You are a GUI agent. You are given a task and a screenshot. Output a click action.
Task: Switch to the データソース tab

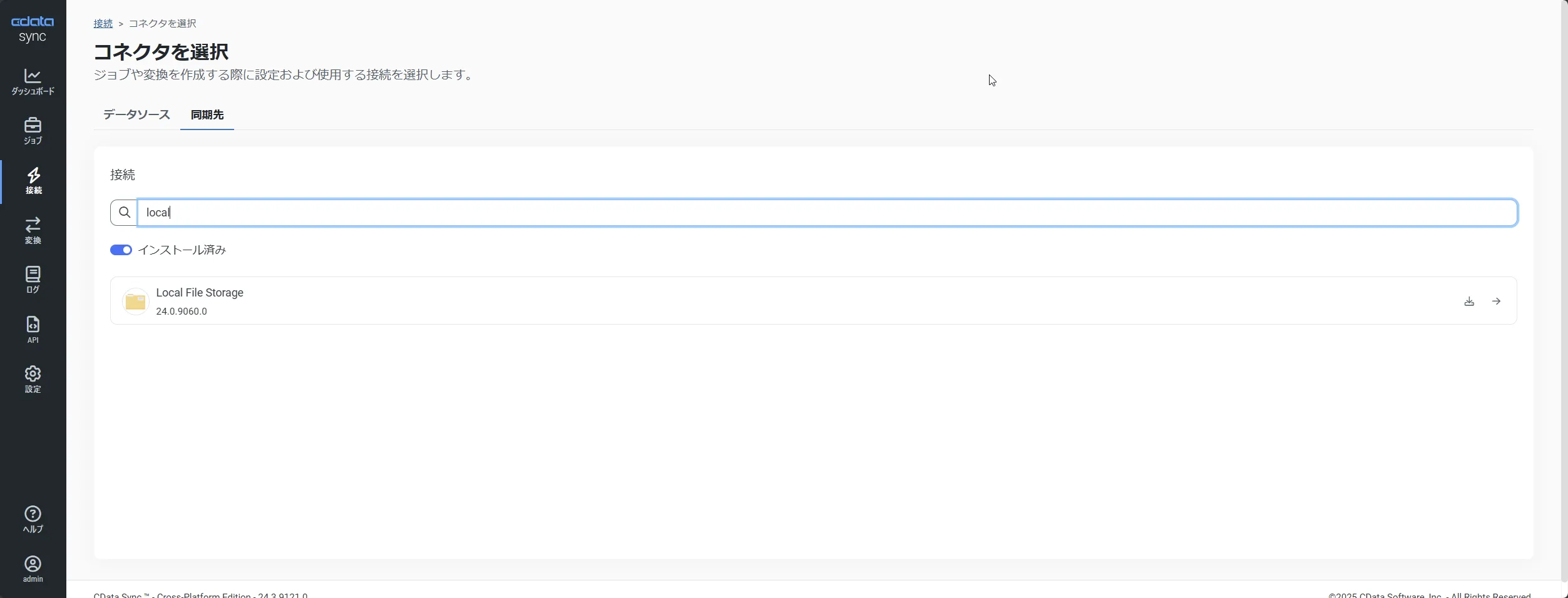[136, 115]
